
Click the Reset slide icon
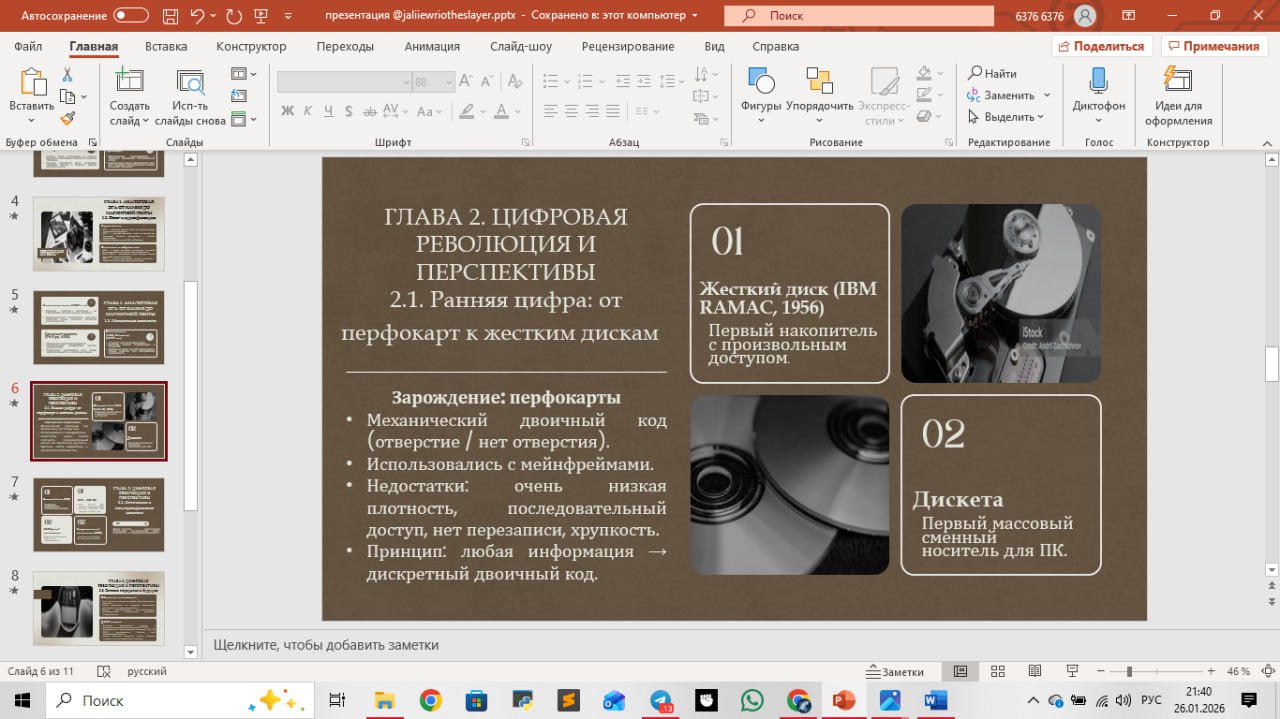click(238, 96)
